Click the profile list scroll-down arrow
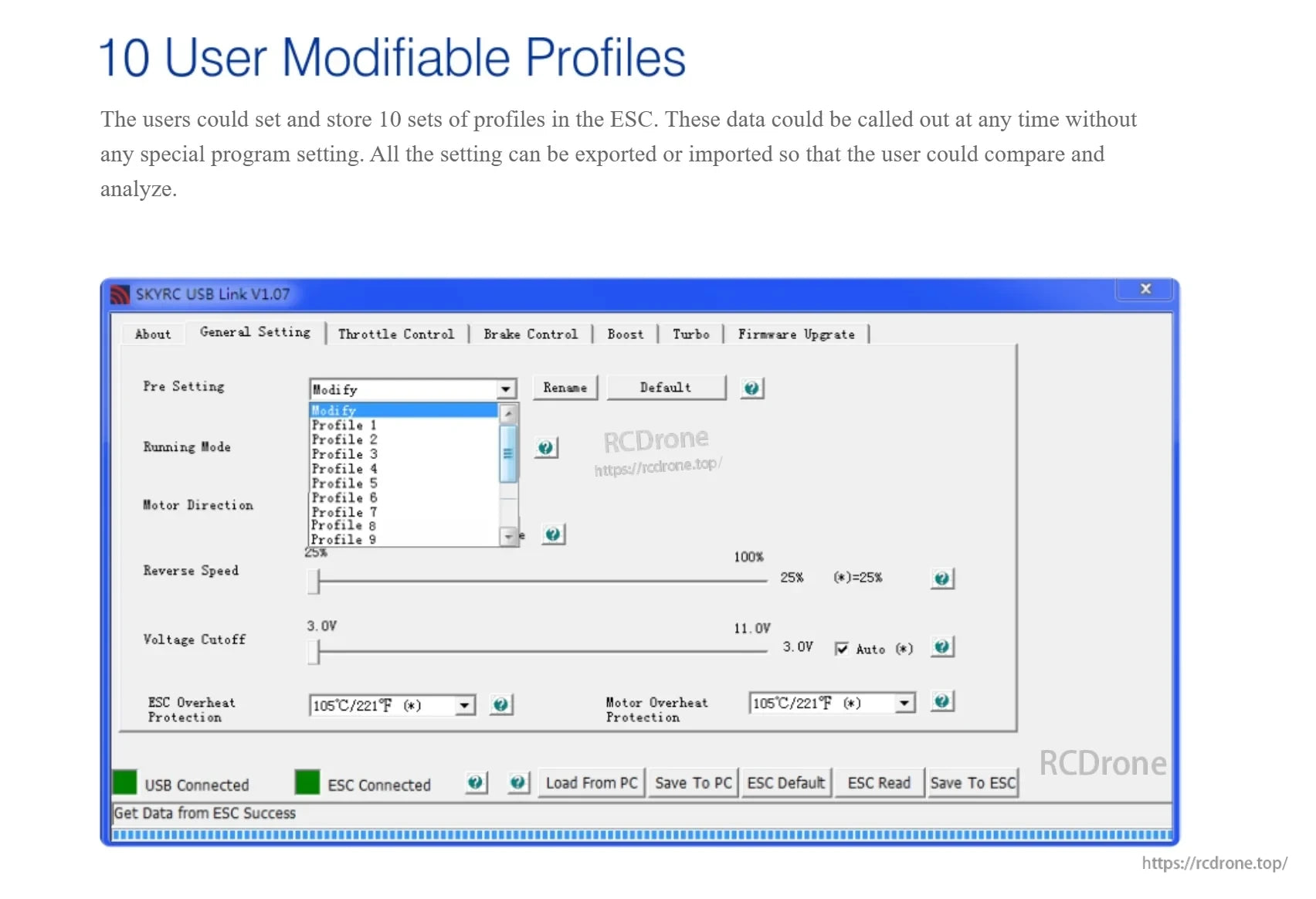Viewport: 1316px width, 899px height. 508,537
